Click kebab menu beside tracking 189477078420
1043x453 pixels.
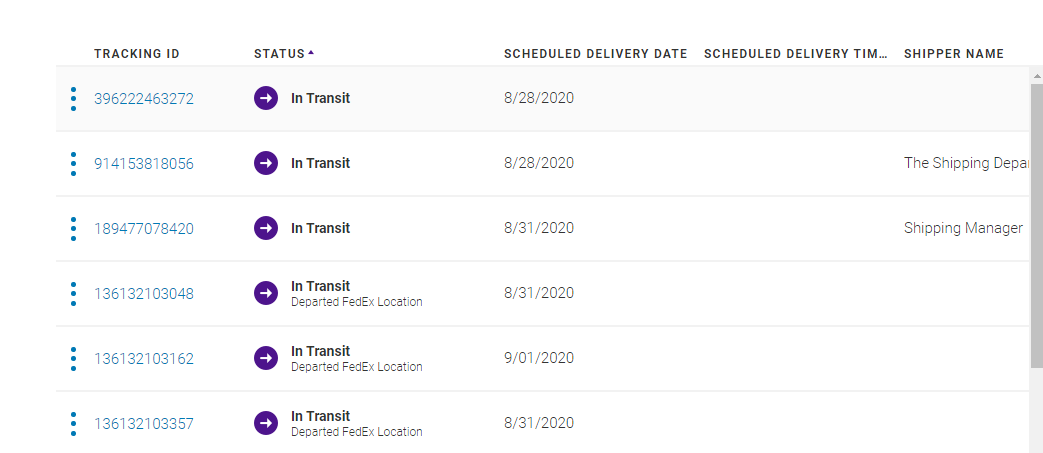click(73, 229)
